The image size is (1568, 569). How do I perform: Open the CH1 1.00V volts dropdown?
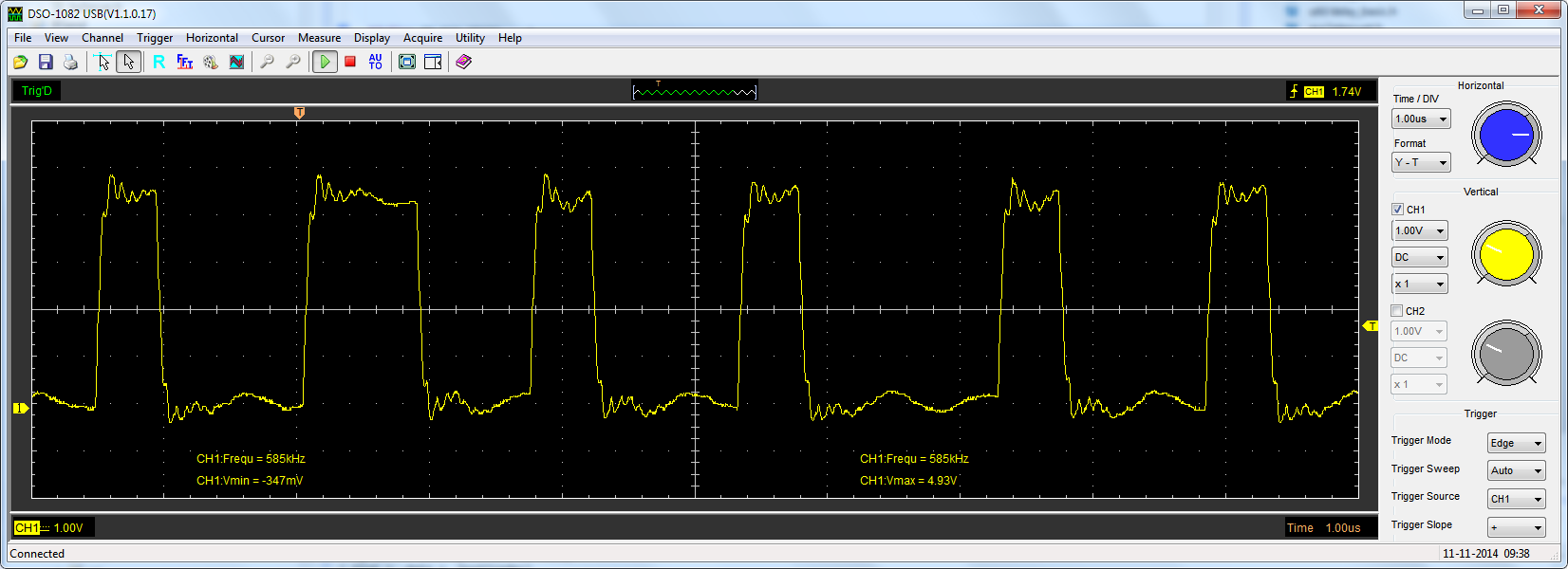[x=1419, y=230]
